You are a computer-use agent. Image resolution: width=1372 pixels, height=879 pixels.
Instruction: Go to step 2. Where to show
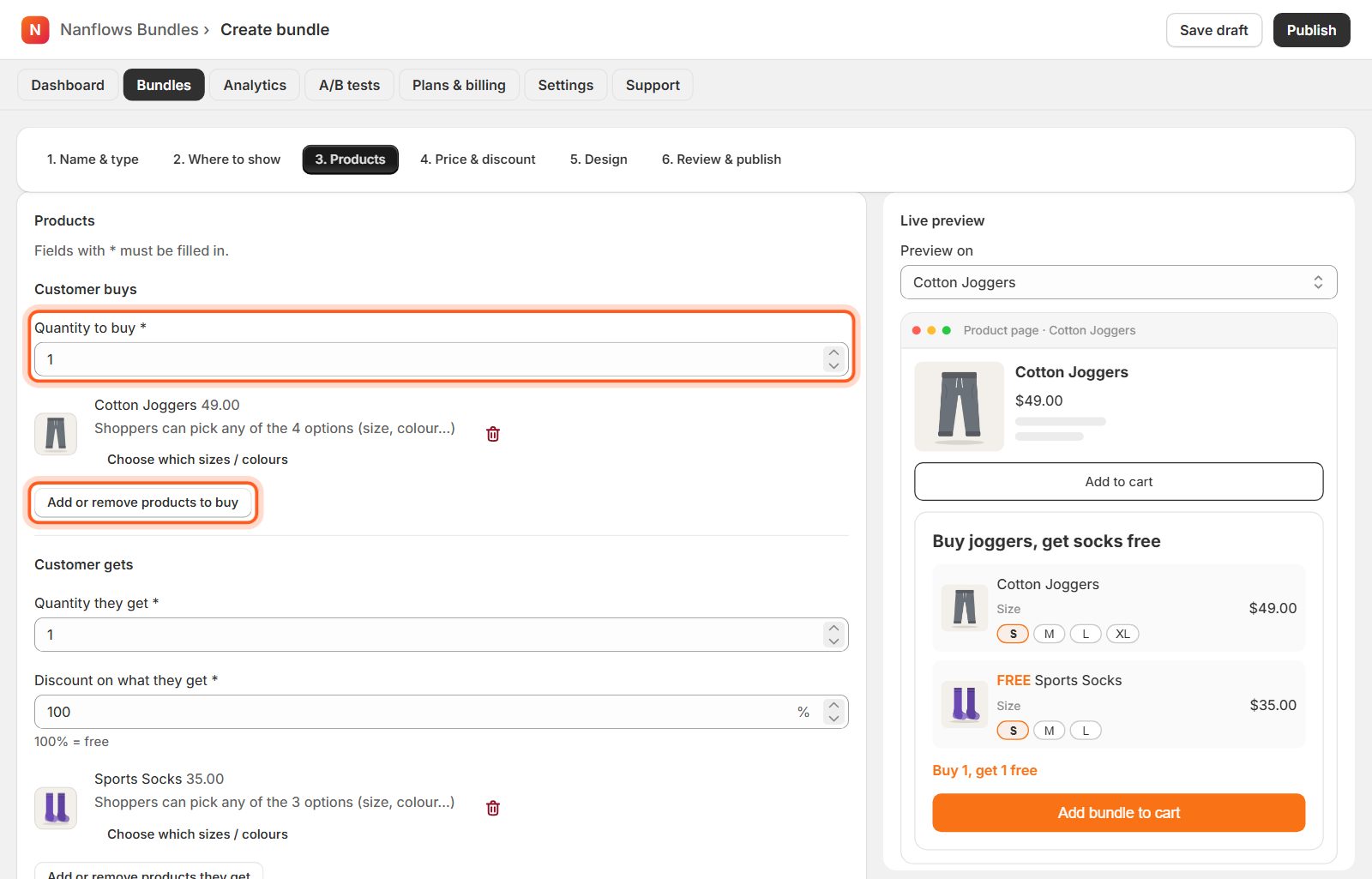[x=226, y=160]
